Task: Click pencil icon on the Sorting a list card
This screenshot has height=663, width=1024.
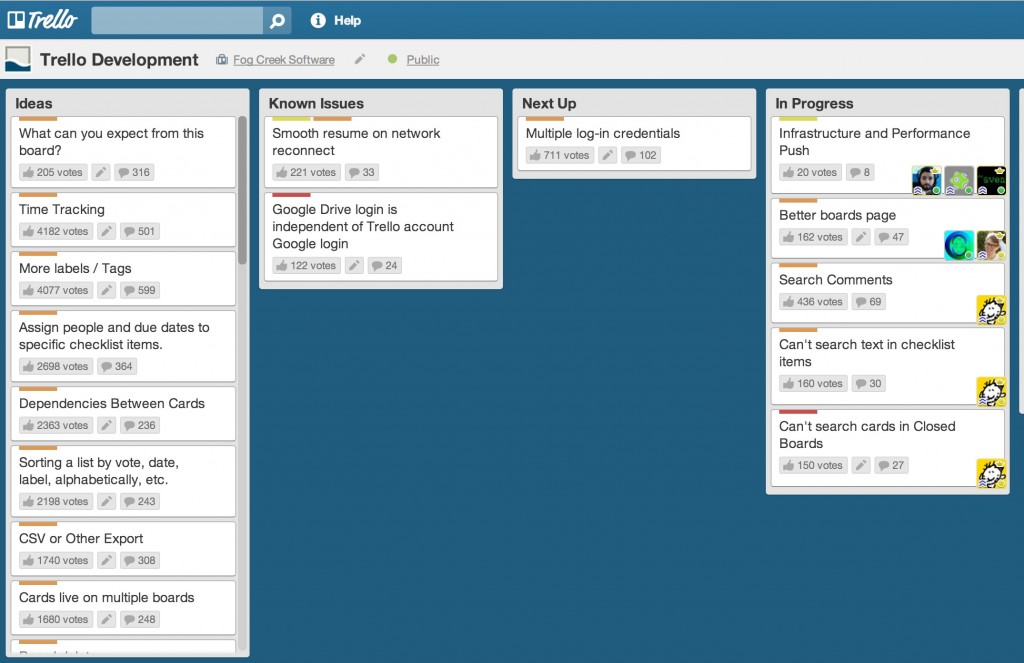Action: tap(106, 502)
